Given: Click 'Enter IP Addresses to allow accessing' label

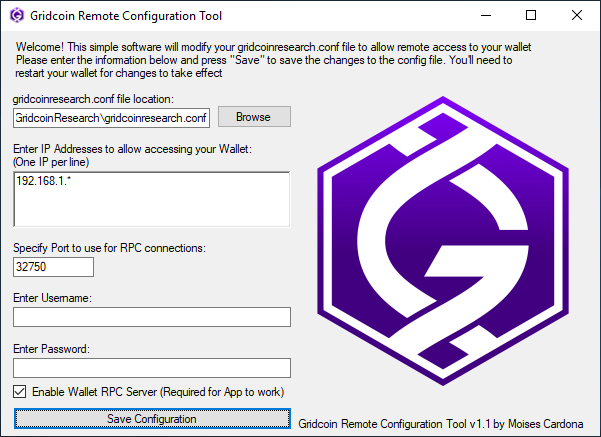Looking at the screenshot, I should point(133,149).
